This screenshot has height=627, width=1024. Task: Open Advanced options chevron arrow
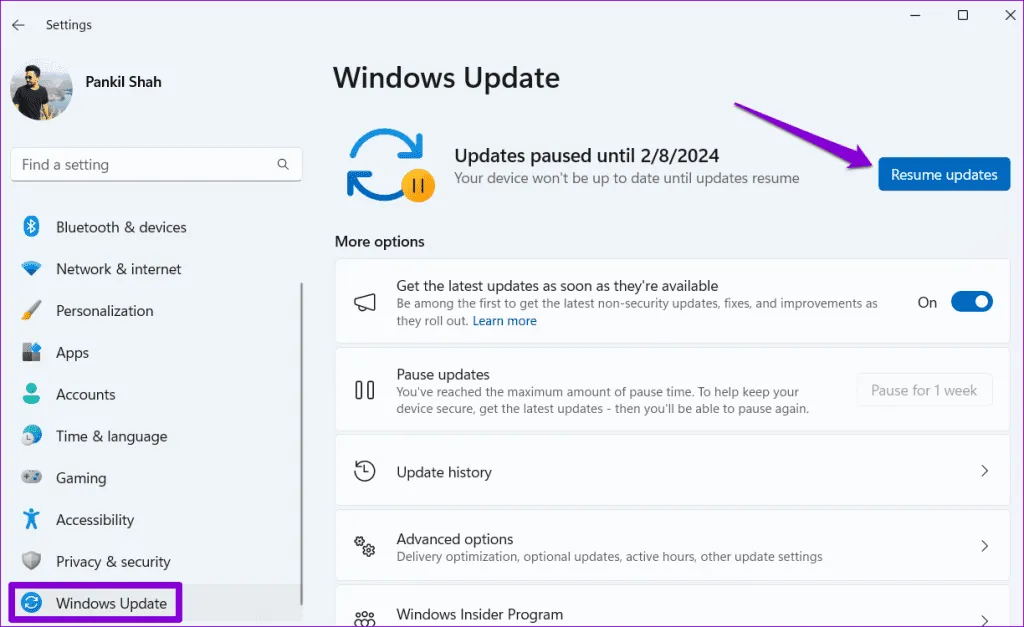984,546
